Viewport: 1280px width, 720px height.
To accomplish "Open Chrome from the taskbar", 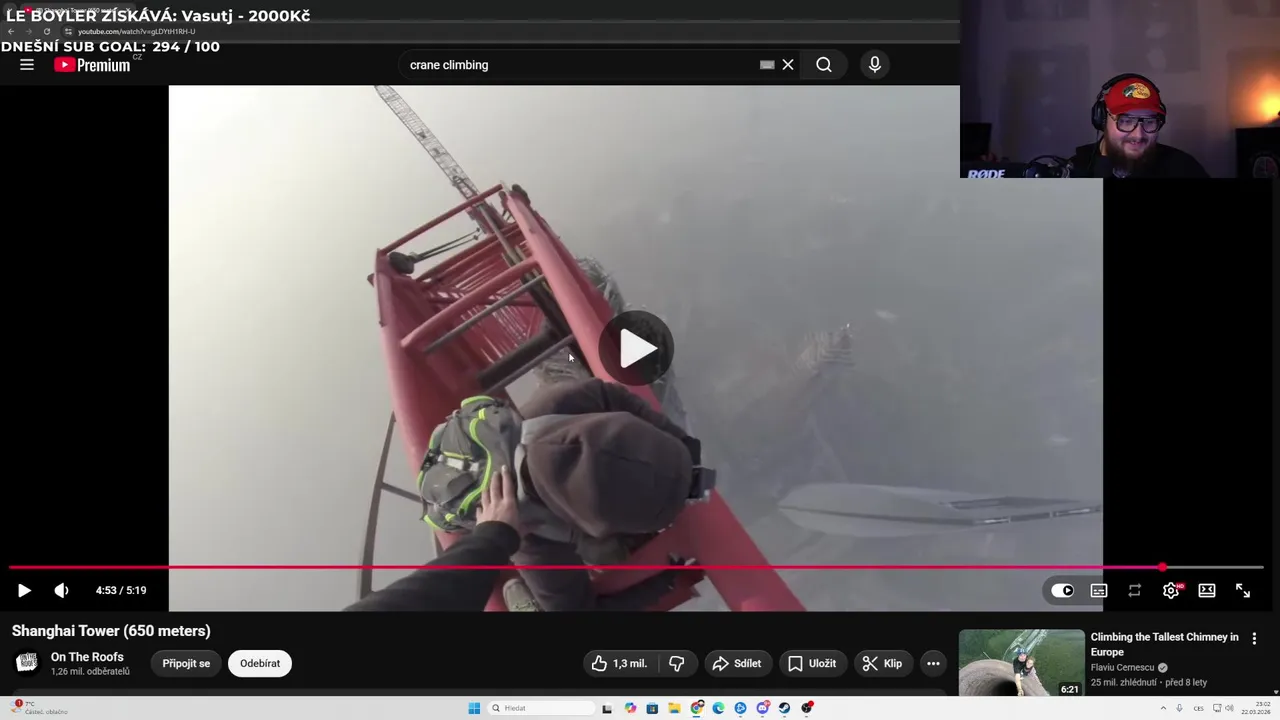I will click(697, 708).
